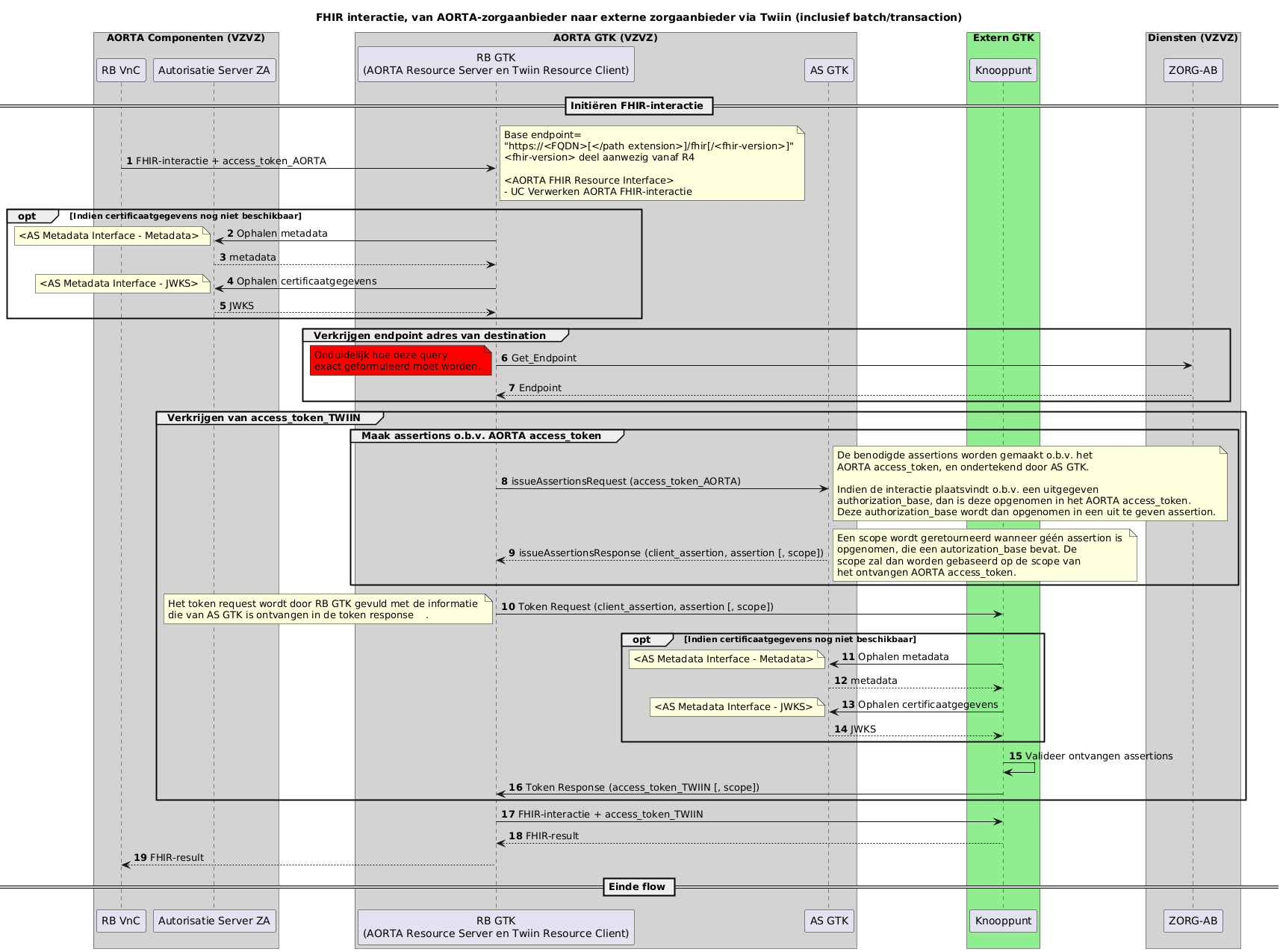Screen dimensions: 1283x952
Task: Toggle the second opt certificaatgegevens fragment
Action: point(641,639)
